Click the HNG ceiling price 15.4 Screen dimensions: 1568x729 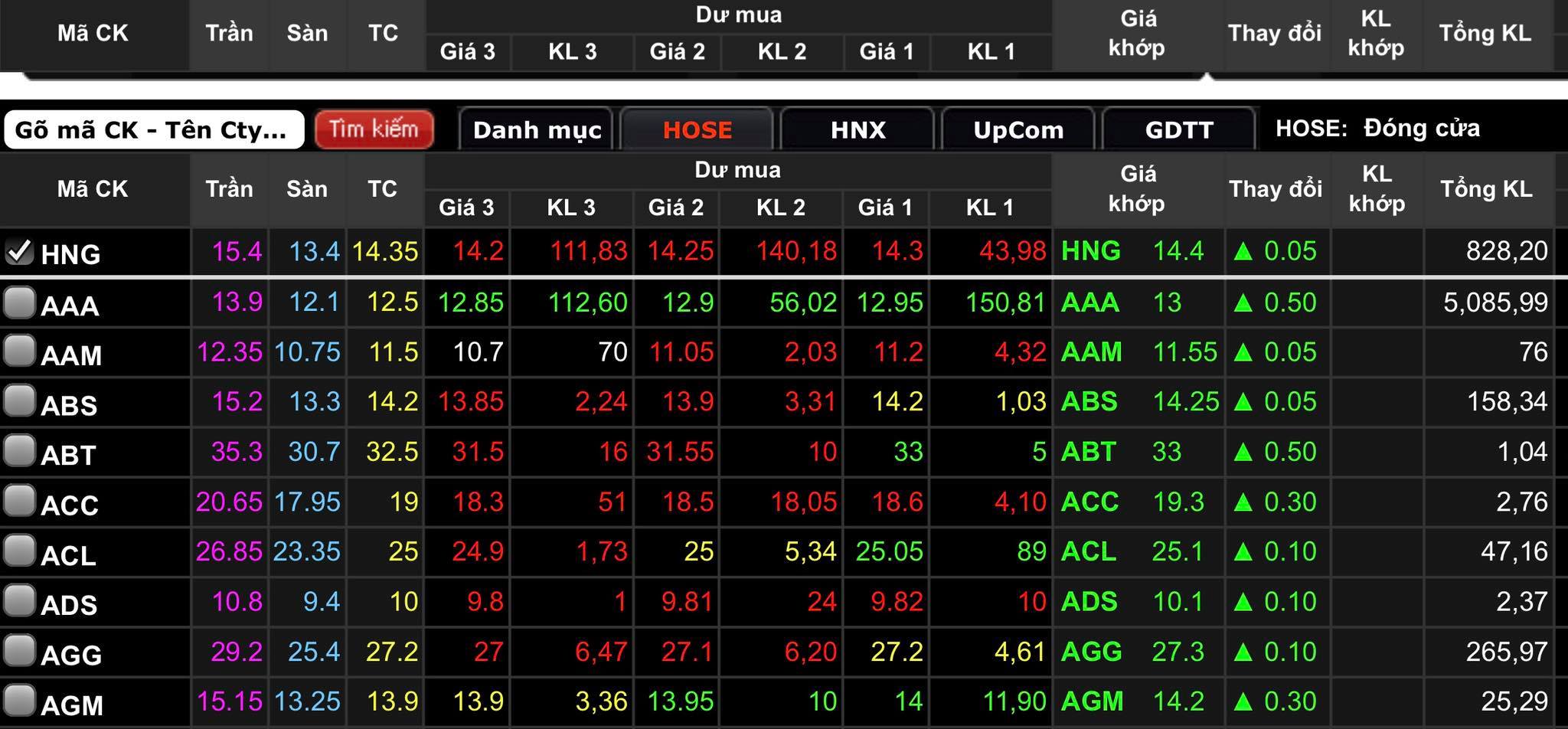tap(237, 250)
